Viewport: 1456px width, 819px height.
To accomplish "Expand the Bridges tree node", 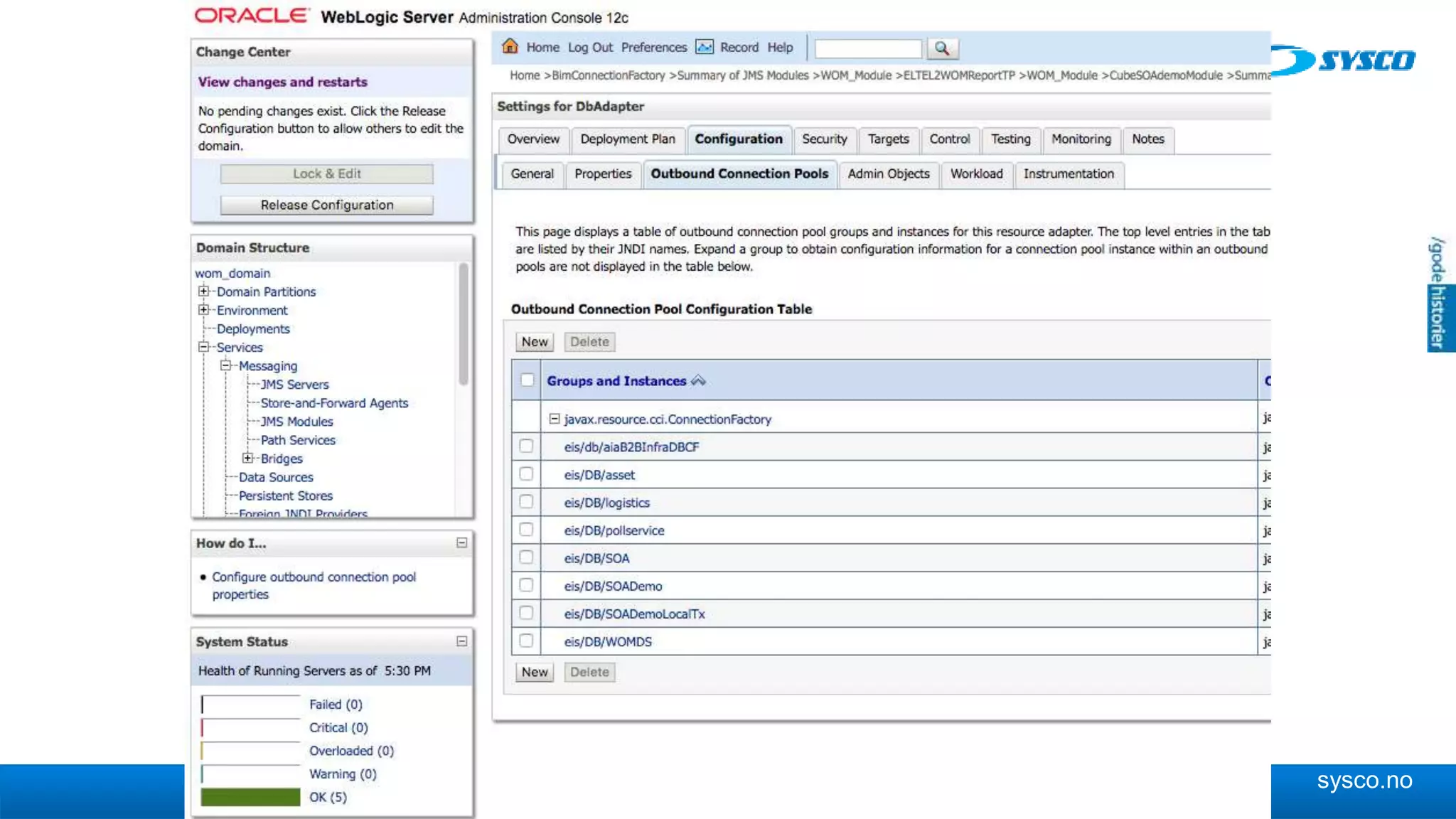I will point(247,459).
